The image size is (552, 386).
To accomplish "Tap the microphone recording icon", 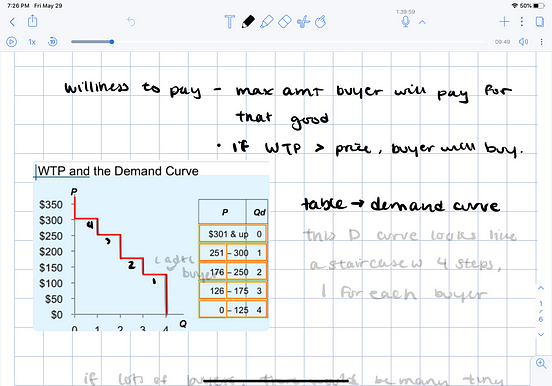I will coord(406,22).
